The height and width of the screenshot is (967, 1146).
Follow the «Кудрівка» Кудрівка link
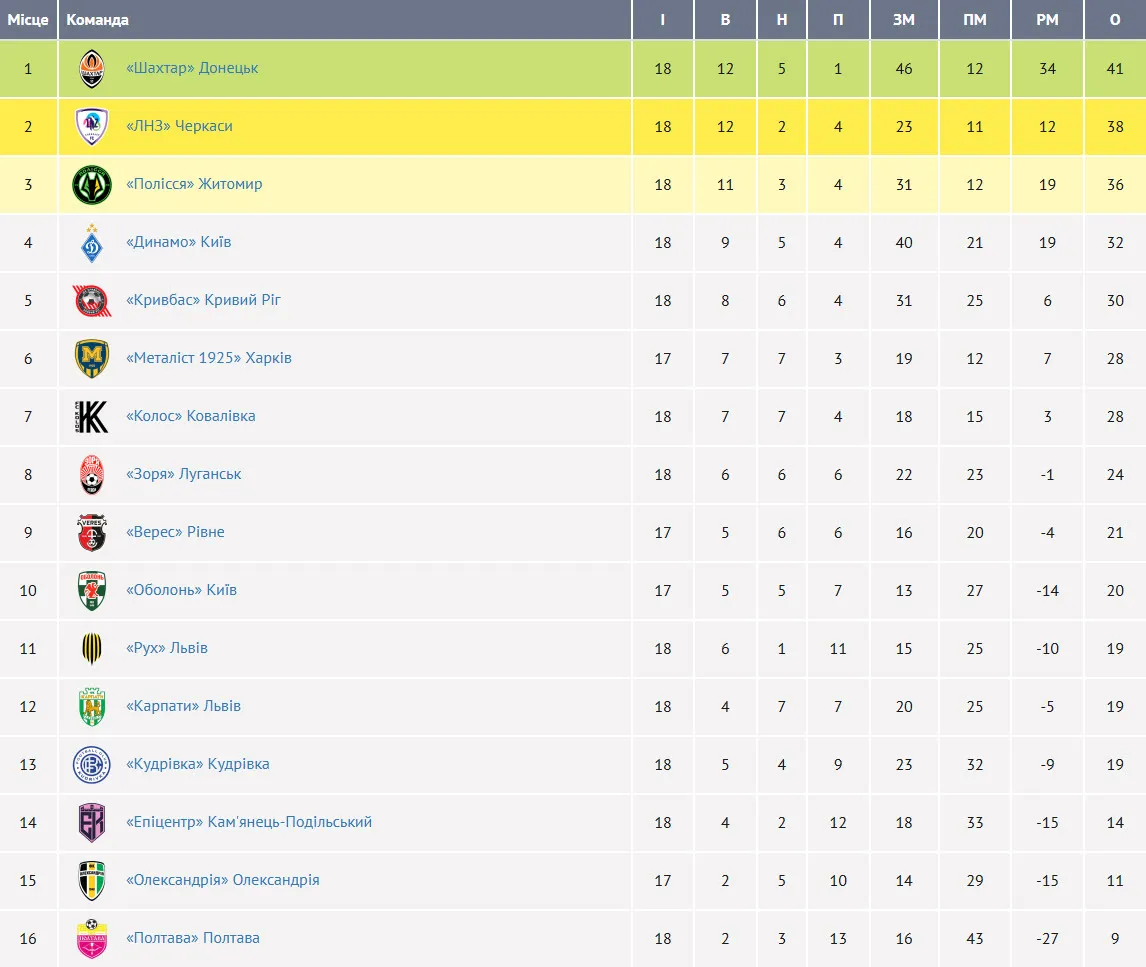(x=197, y=764)
